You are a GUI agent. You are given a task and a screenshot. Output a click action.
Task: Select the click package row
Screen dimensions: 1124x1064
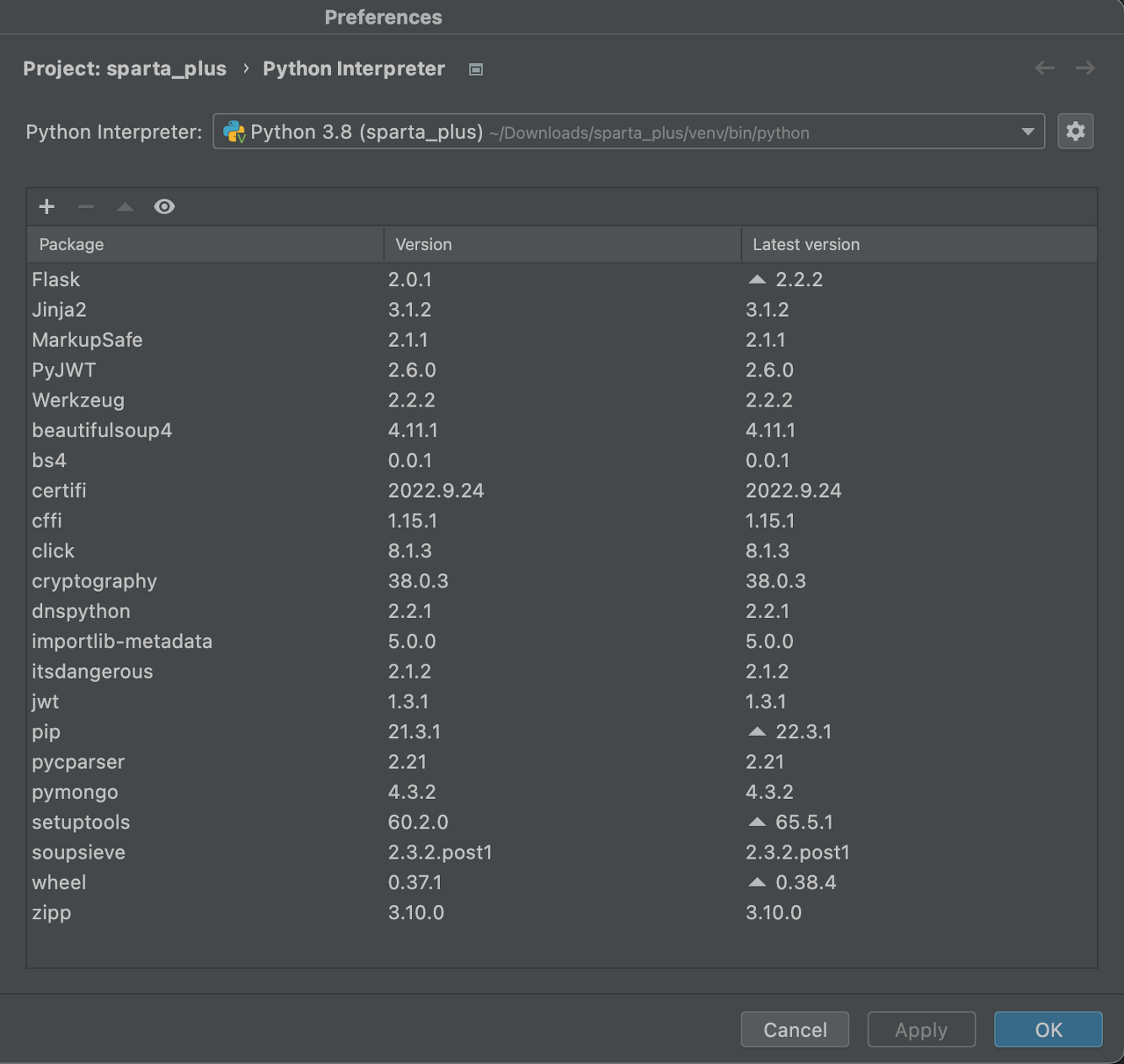point(562,550)
